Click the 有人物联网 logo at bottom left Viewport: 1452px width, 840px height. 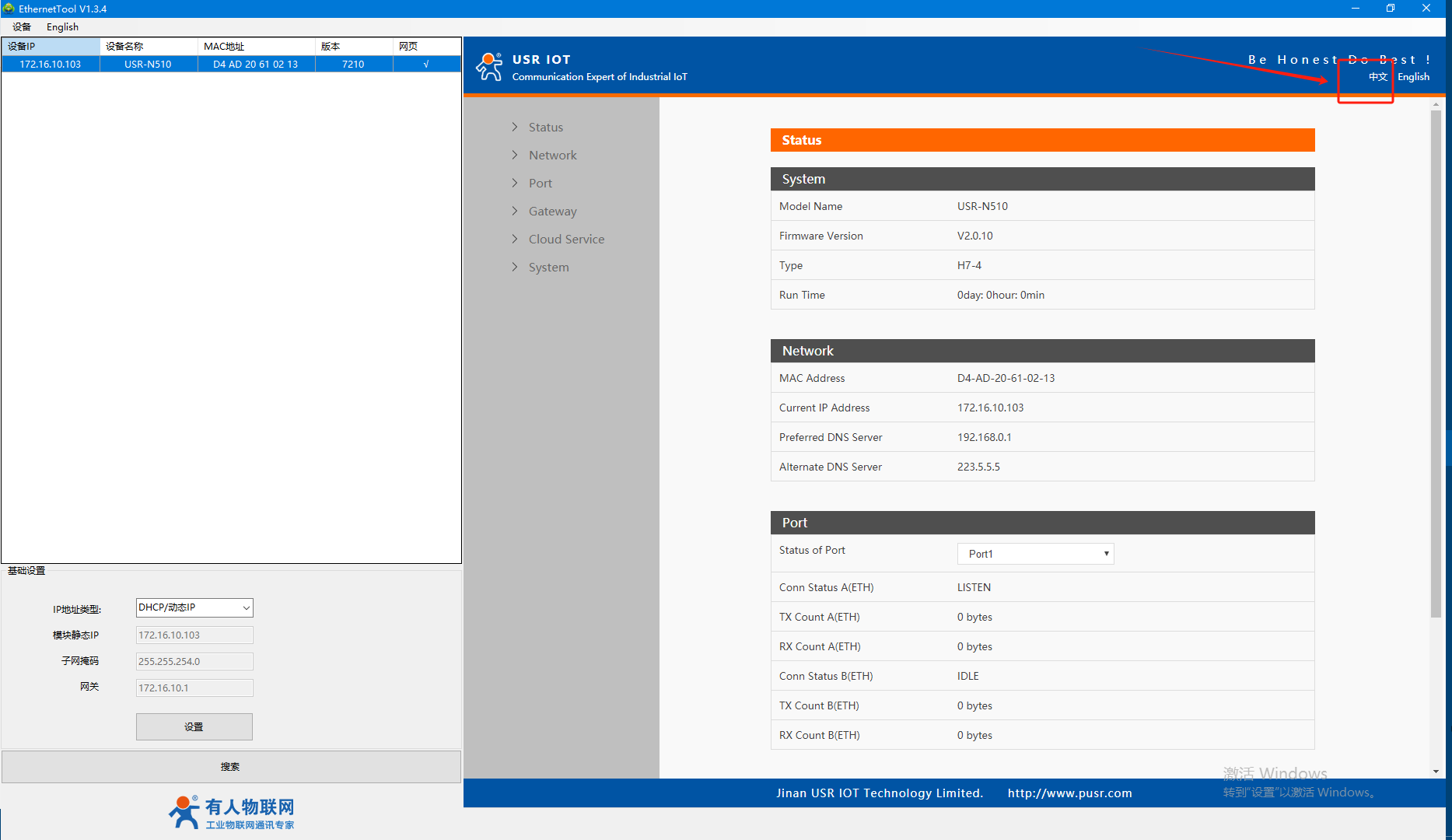[231, 813]
